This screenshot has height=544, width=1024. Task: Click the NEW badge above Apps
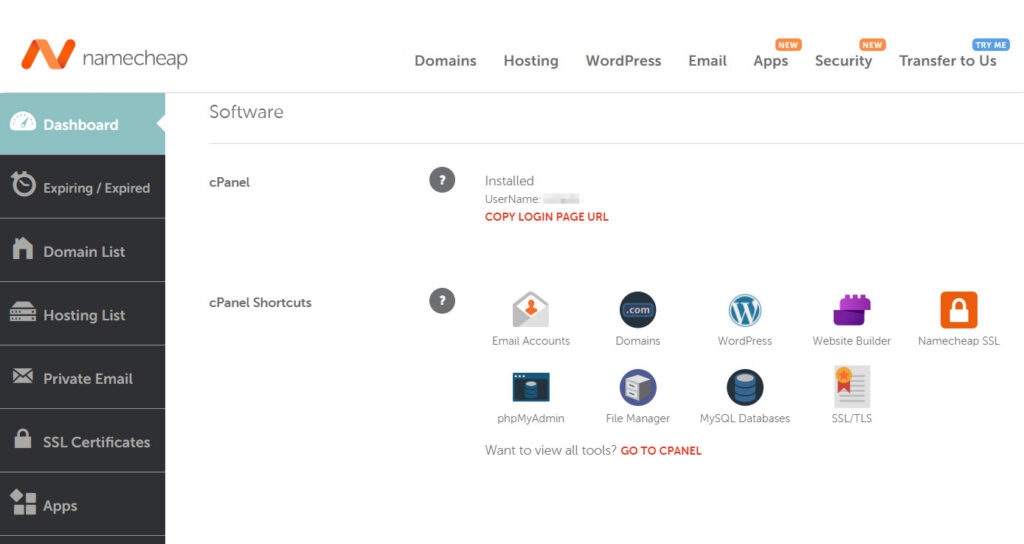pyautogui.click(x=788, y=45)
